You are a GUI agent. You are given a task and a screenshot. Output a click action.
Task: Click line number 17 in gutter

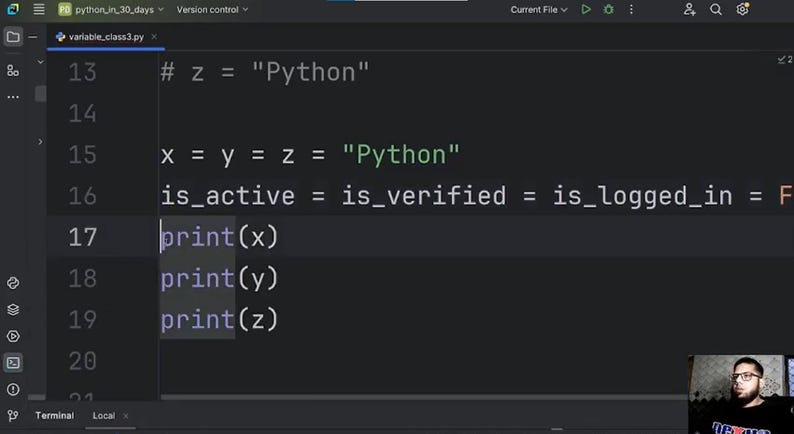[x=83, y=238]
